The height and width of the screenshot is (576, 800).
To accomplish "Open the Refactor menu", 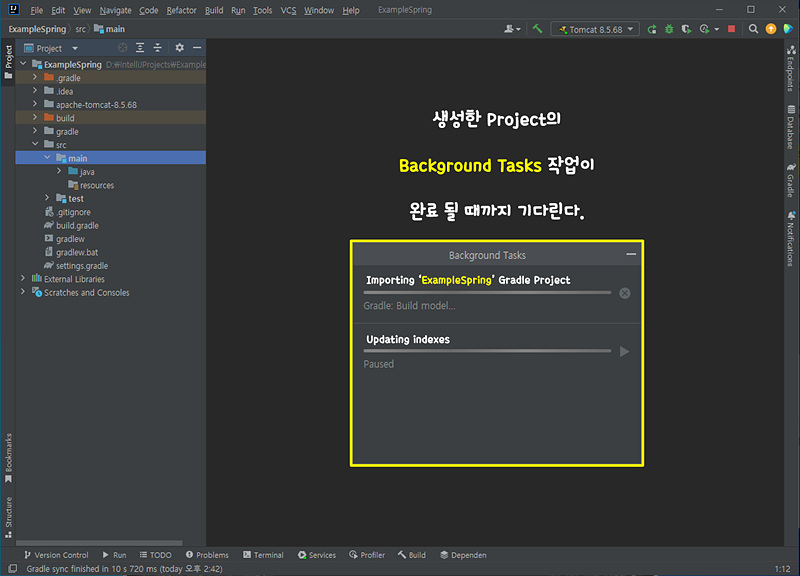I will [x=181, y=10].
